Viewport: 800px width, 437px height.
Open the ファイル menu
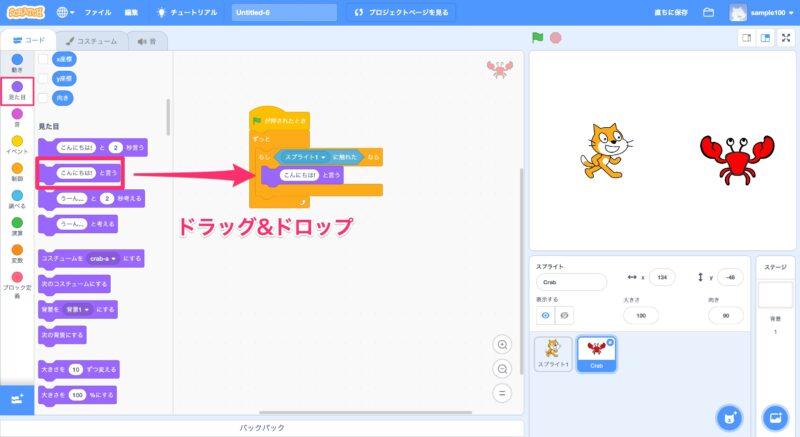(98, 13)
